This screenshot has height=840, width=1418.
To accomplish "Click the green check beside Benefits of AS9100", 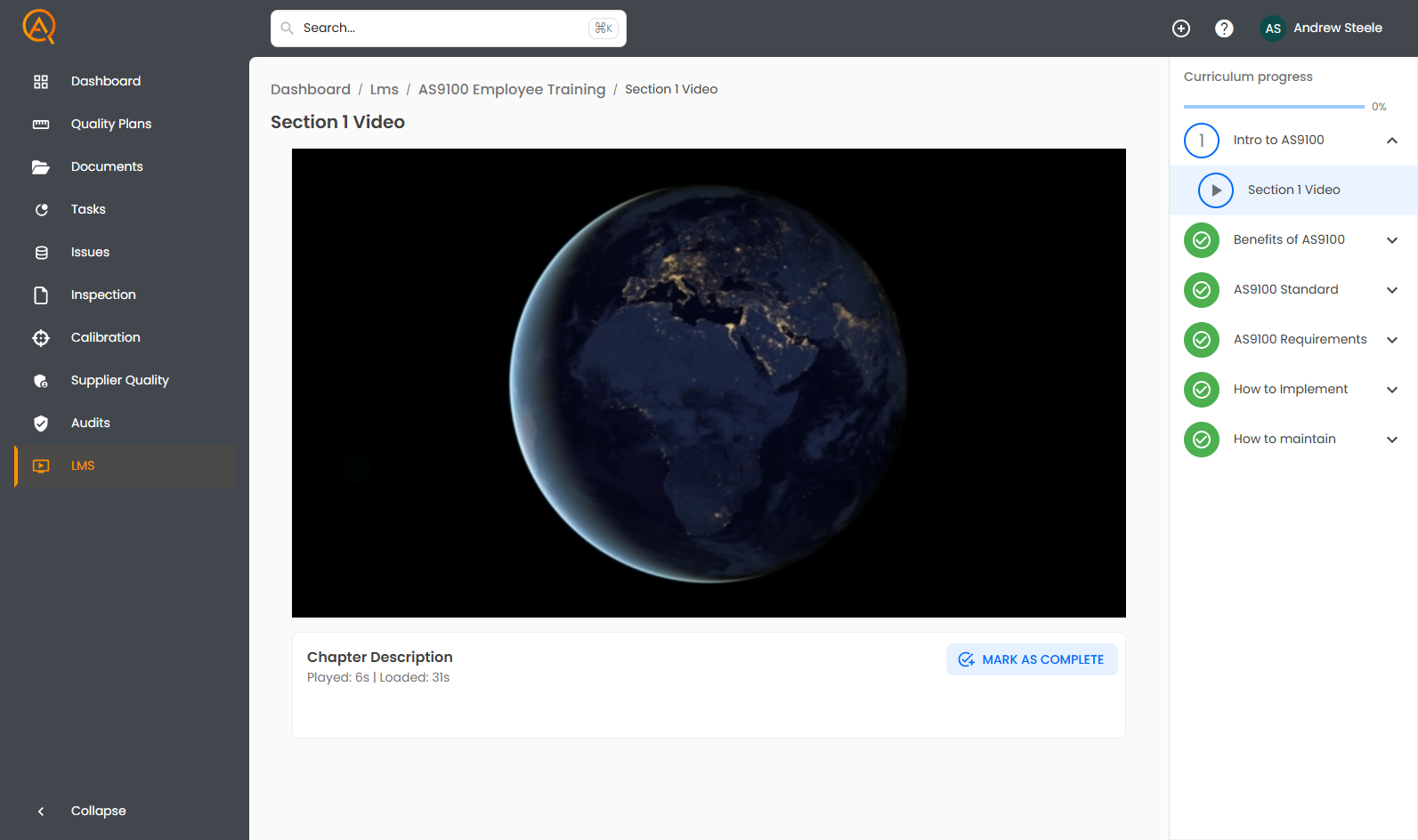I will click(x=1201, y=240).
